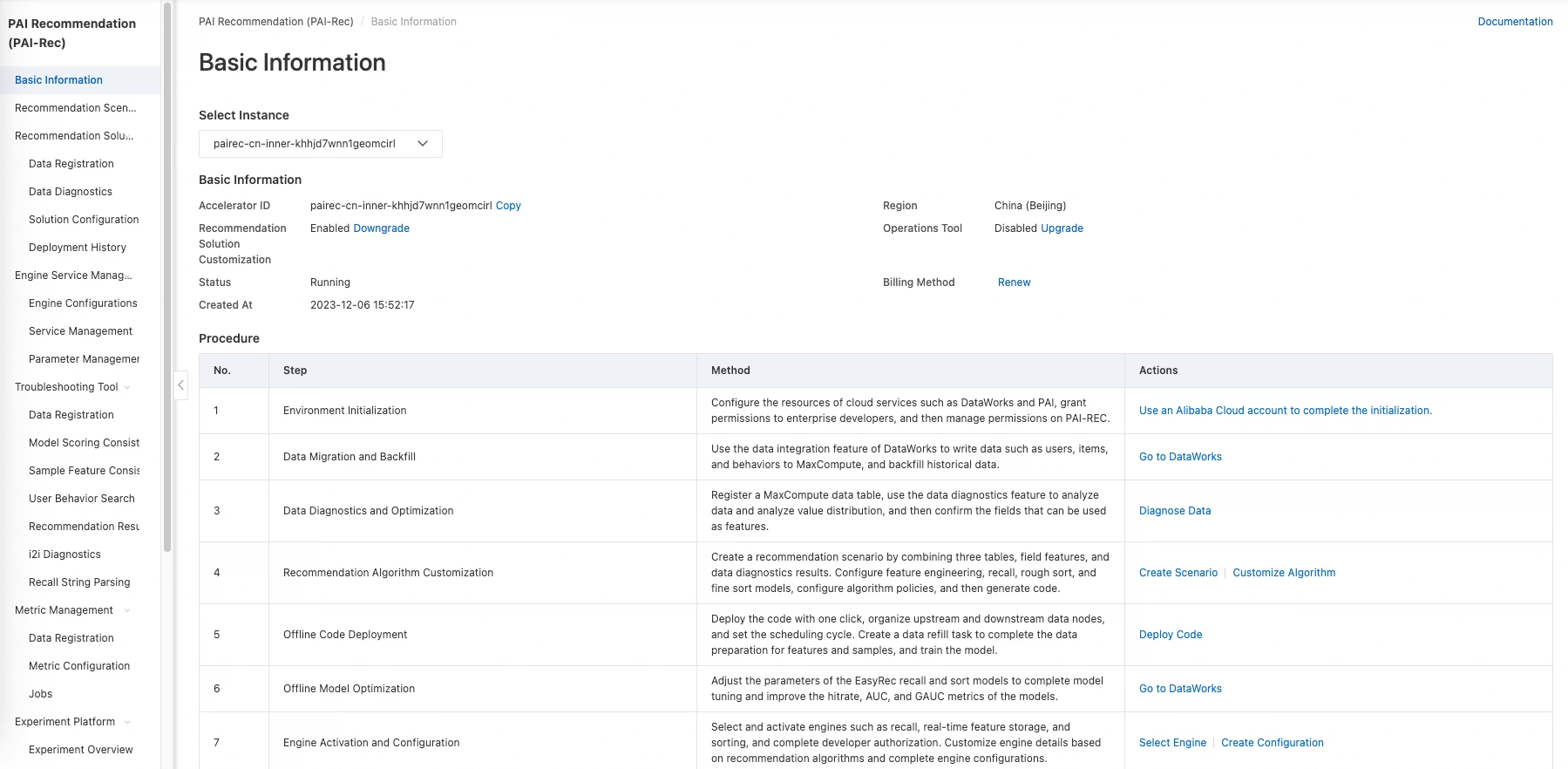Click Renew for the billing method
1568x769 pixels.
(x=1014, y=282)
